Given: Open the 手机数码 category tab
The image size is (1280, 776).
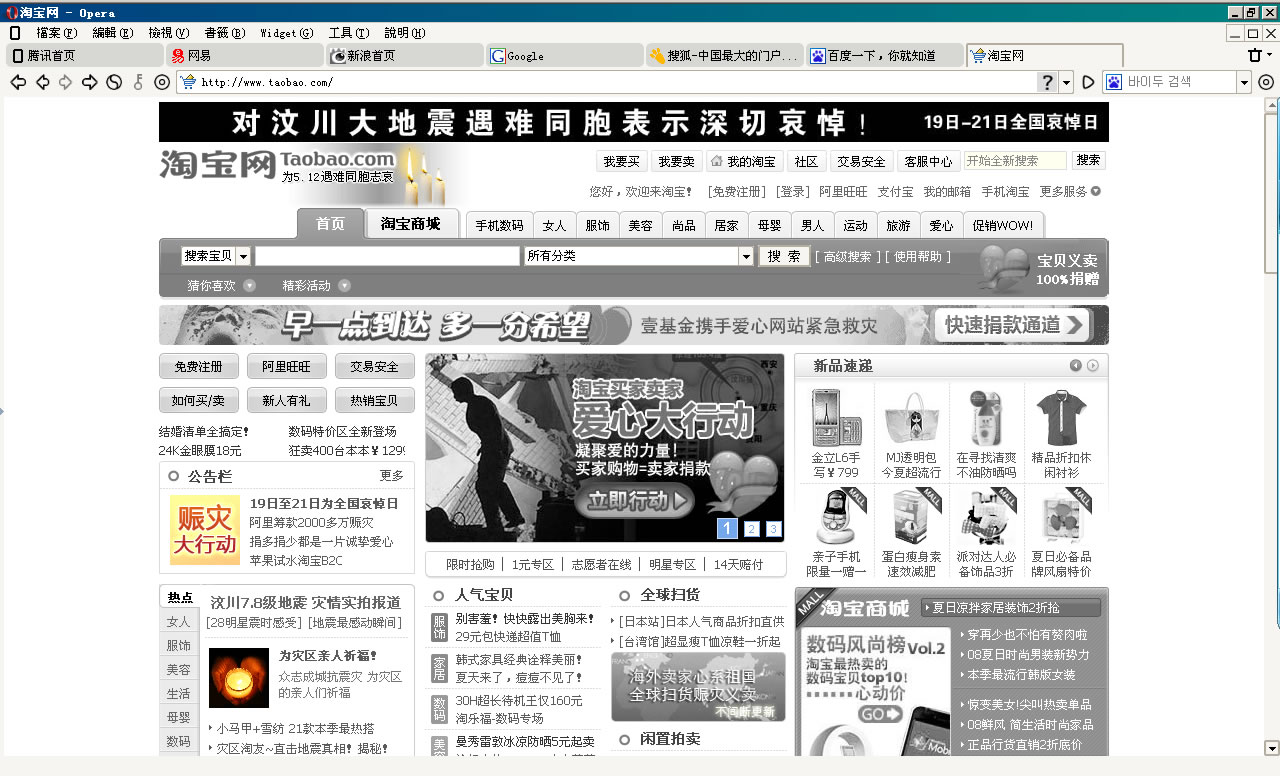Looking at the screenshot, I should (499, 226).
